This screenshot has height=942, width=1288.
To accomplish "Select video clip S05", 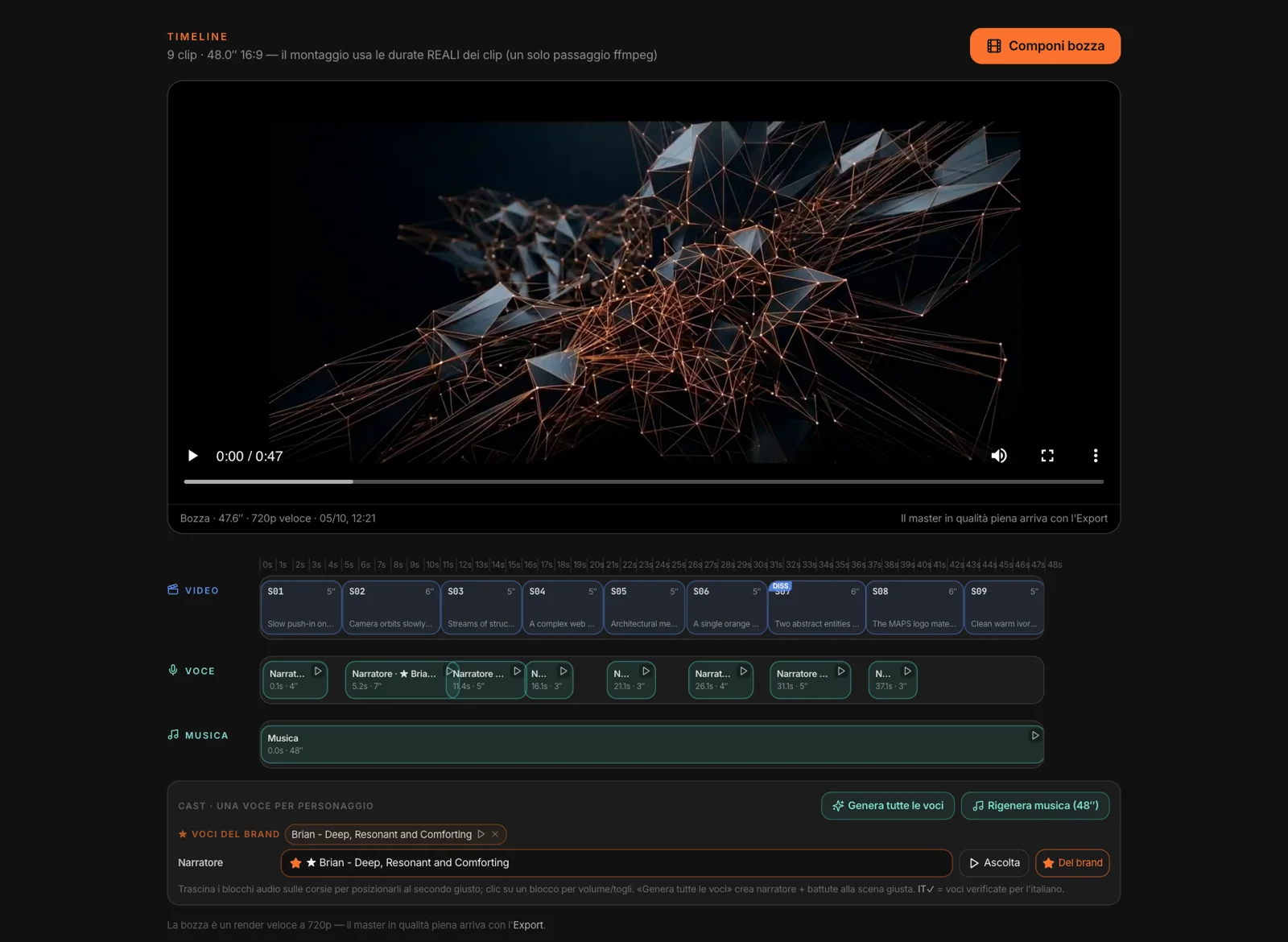I will 644,607.
